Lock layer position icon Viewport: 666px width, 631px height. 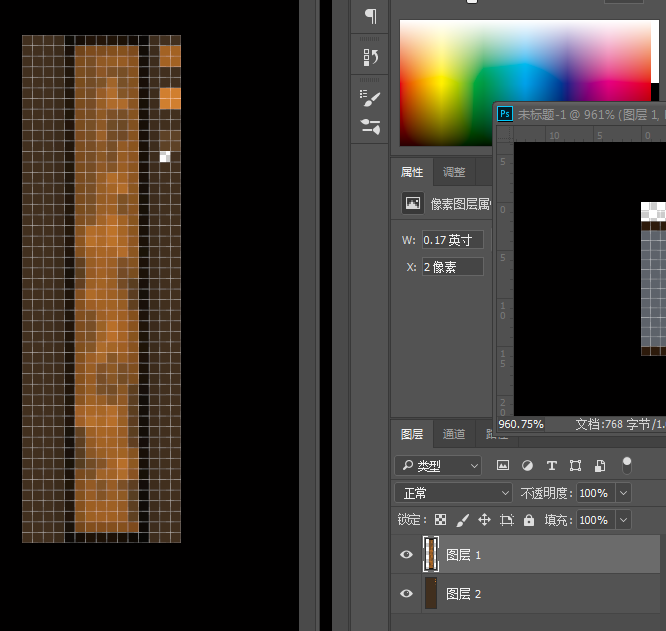tap(484, 520)
